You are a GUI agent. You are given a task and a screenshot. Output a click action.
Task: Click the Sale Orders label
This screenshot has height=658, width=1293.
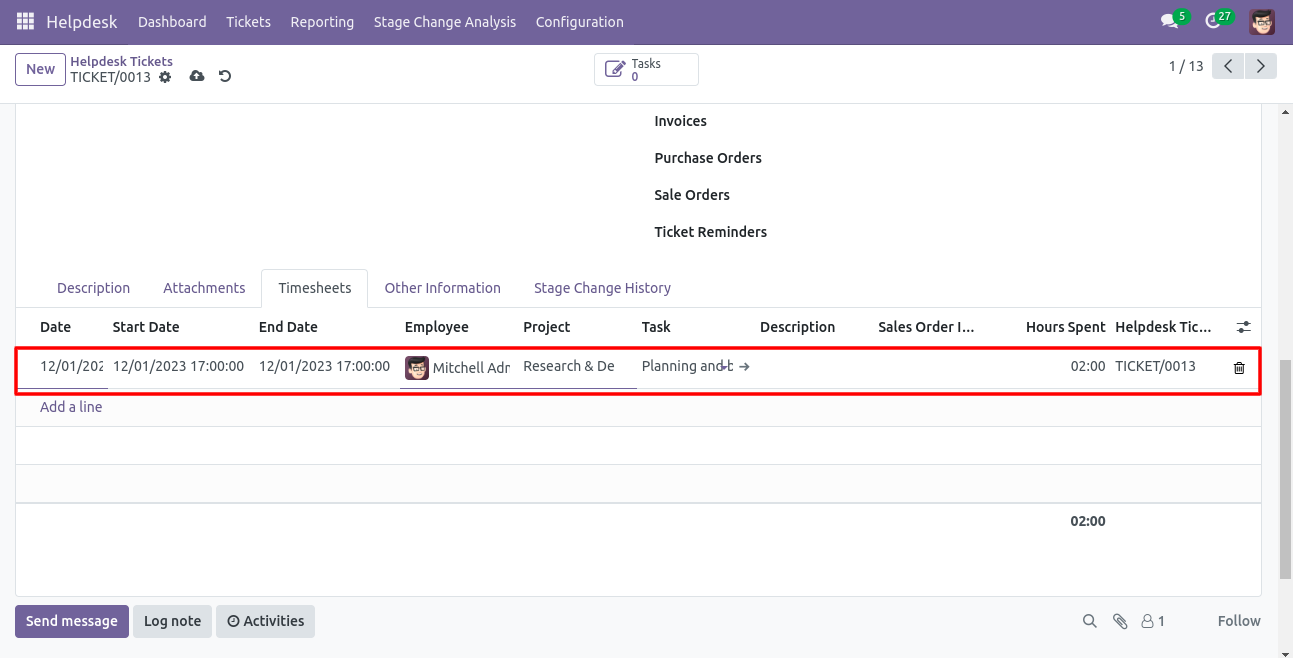click(x=692, y=195)
